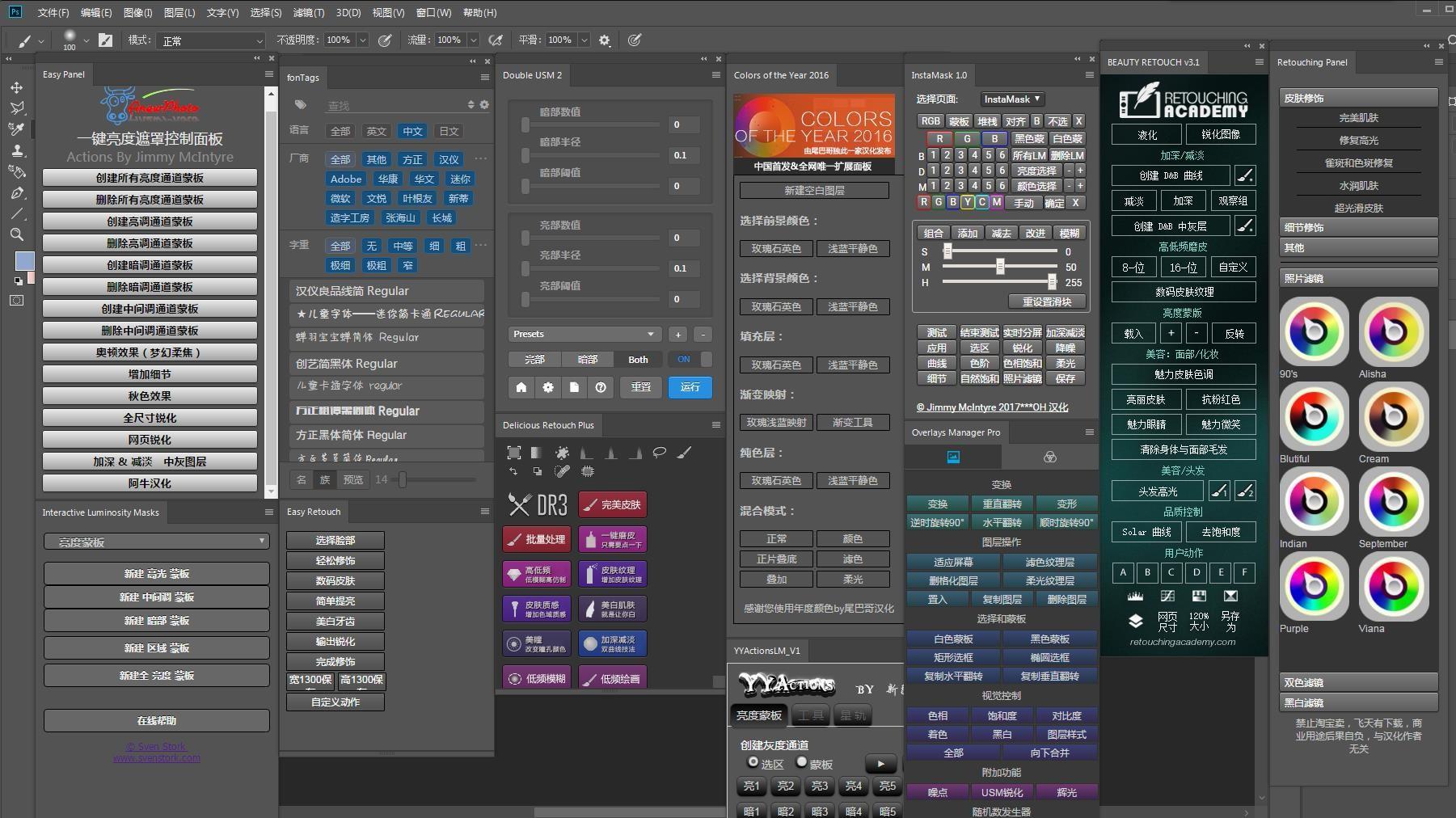The image size is (1456, 818).
Task: Toggle the ON switch in Double USM 2
Action: [690, 360]
